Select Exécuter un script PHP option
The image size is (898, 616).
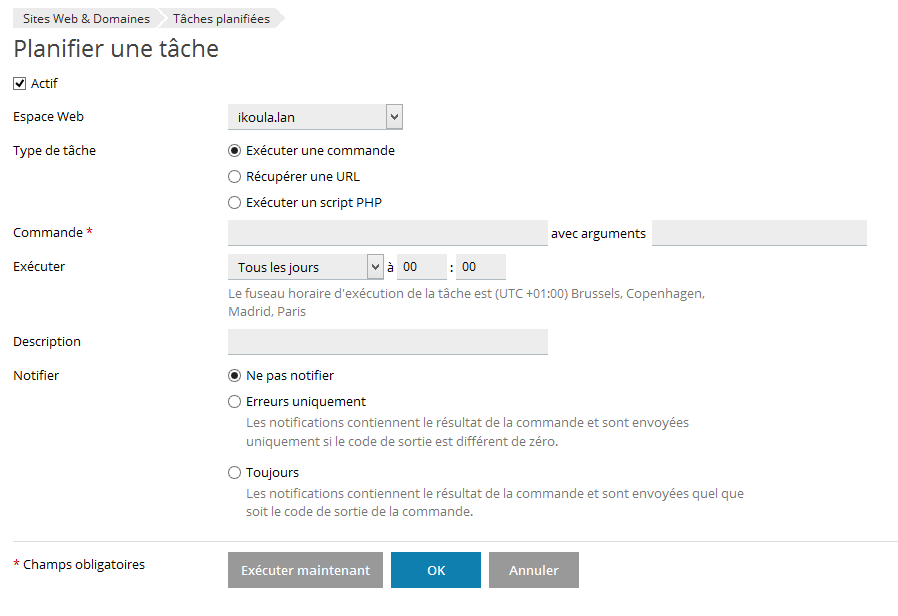[x=235, y=203]
